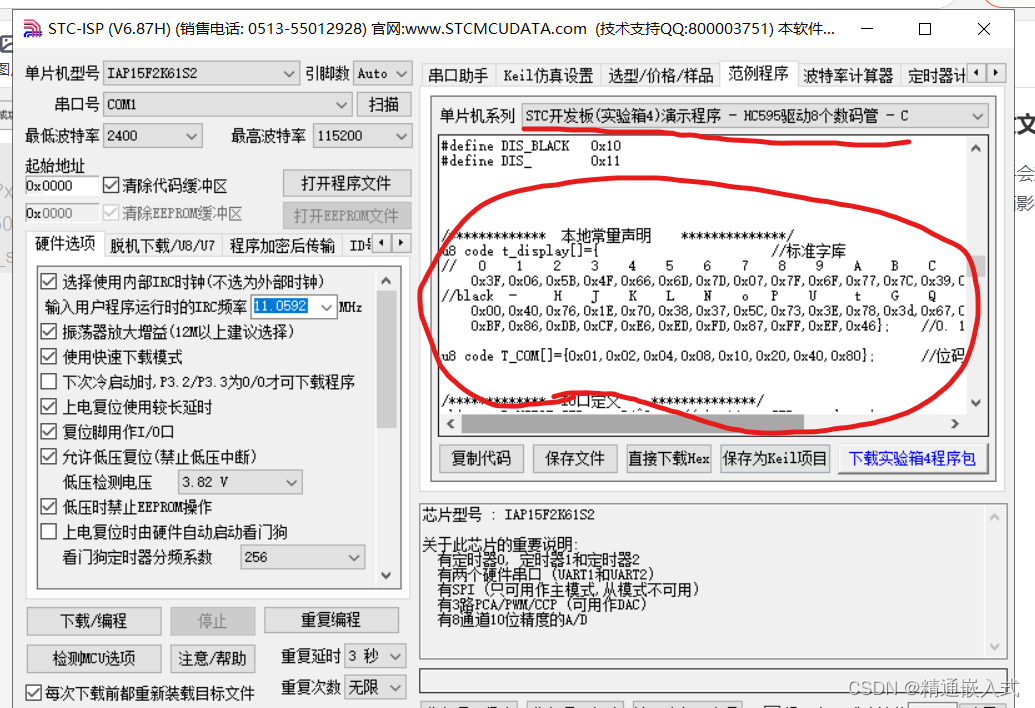Click 起始地址 0x0000 input field
The image size is (1035, 708).
point(61,186)
